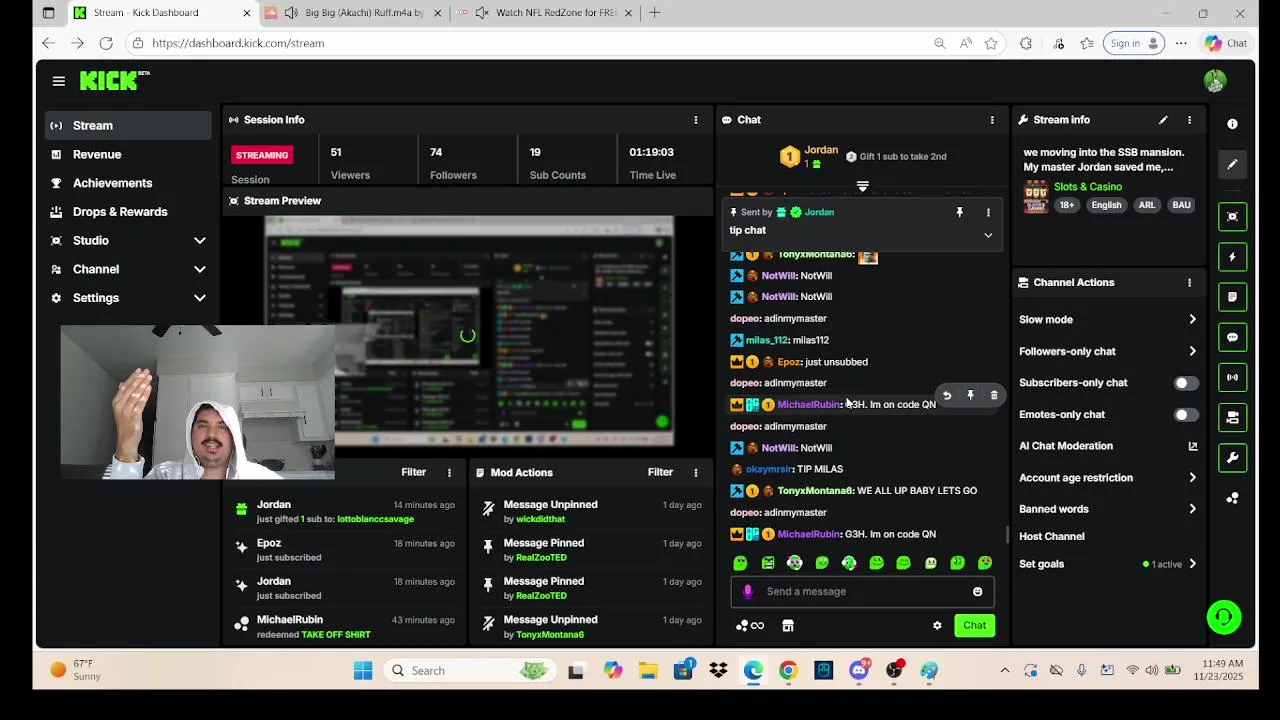Toggle Subscribers-only chat switch
This screenshot has width=1280, height=720.
(x=1185, y=383)
